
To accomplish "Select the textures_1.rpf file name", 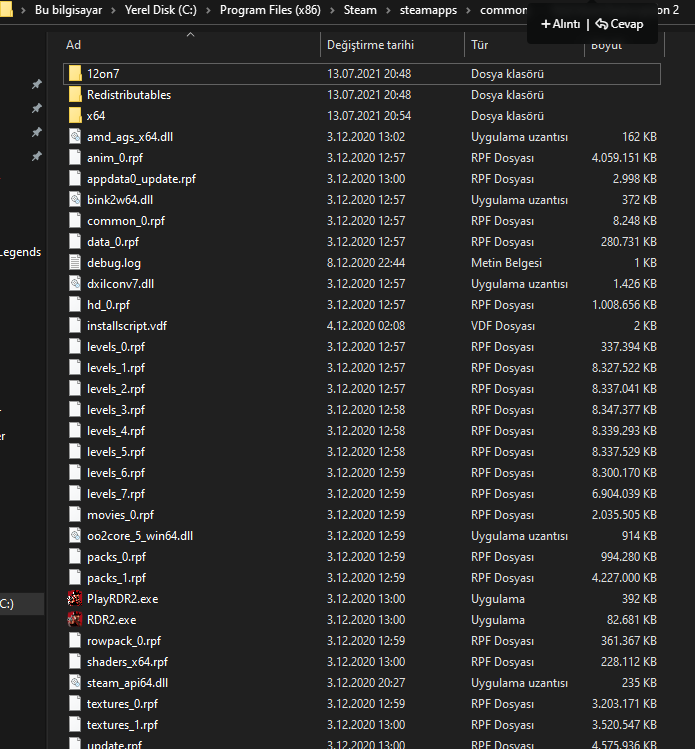I will point(122,725).
